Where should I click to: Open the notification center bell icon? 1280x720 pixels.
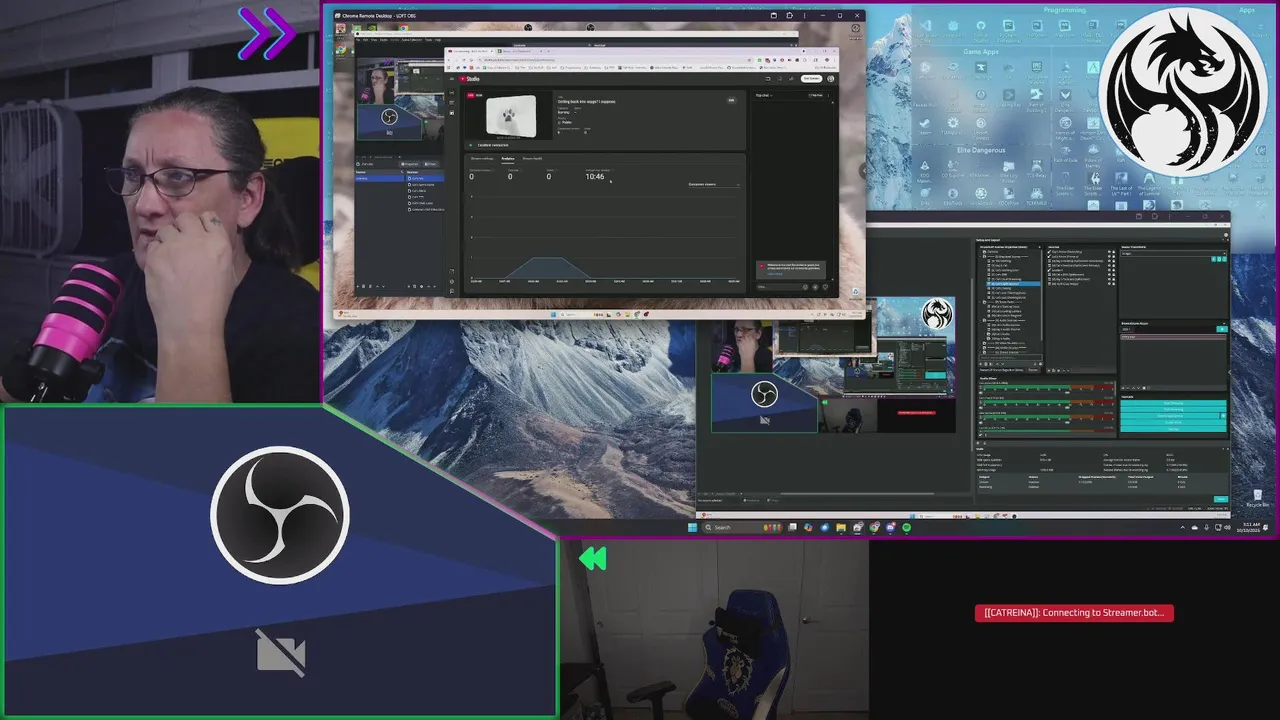[1266, 527]
